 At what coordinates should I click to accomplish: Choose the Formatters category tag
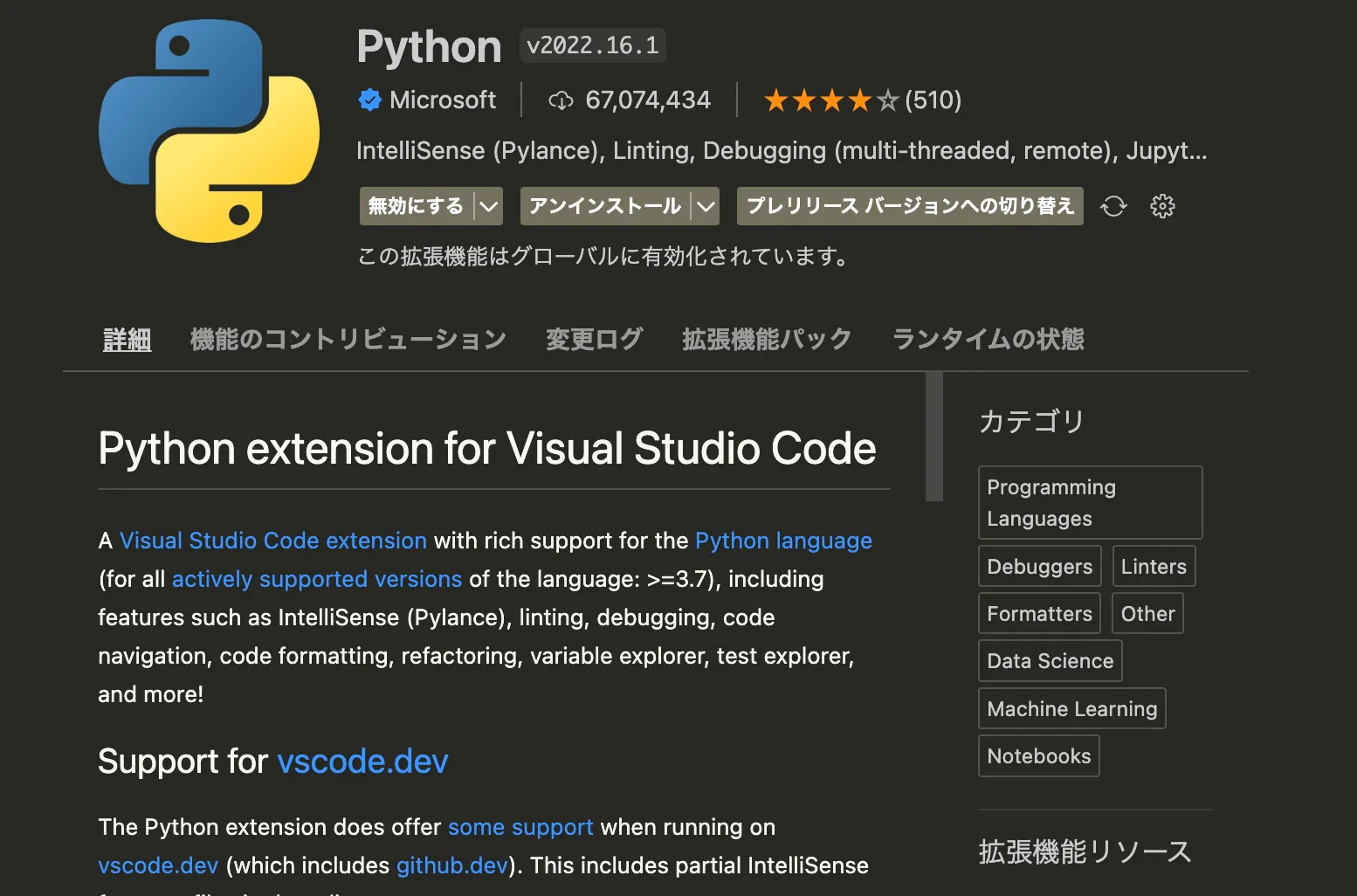point(1039,613)
